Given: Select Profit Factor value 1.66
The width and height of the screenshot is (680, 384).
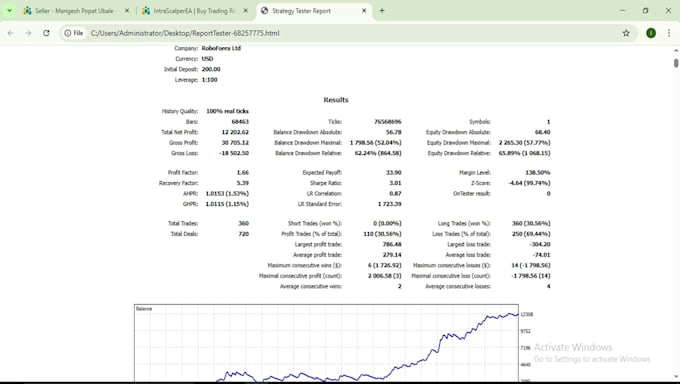Looking at the screenshot, I should coord(243,173).
